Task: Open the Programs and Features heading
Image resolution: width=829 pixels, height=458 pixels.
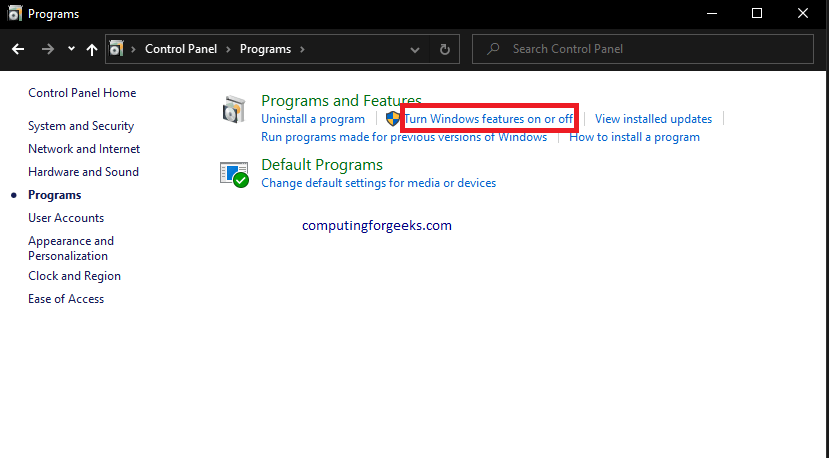Action: coord(341,100)
